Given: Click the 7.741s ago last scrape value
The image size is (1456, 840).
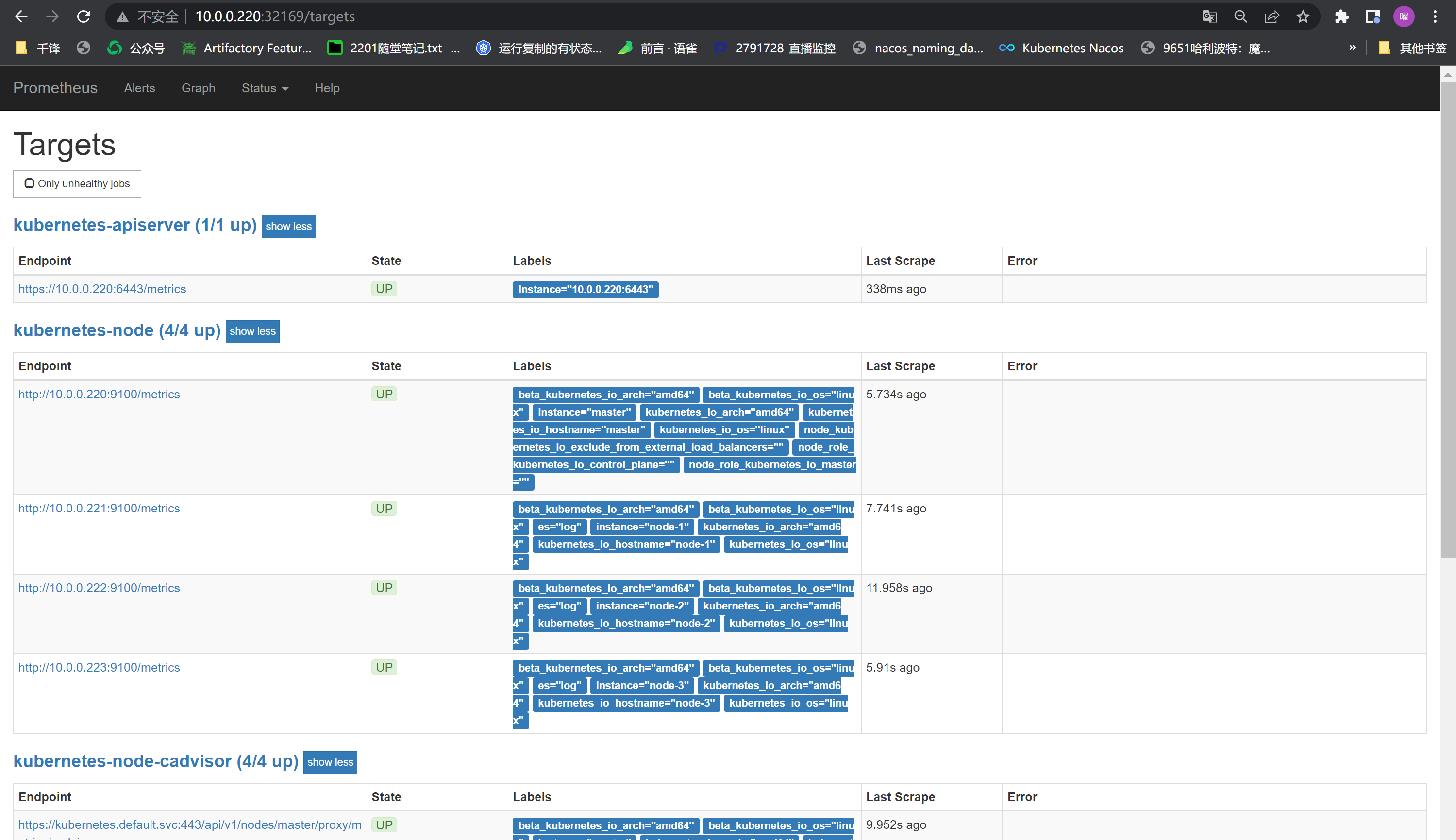Looking at the screenshot, I should click(896, 508).
